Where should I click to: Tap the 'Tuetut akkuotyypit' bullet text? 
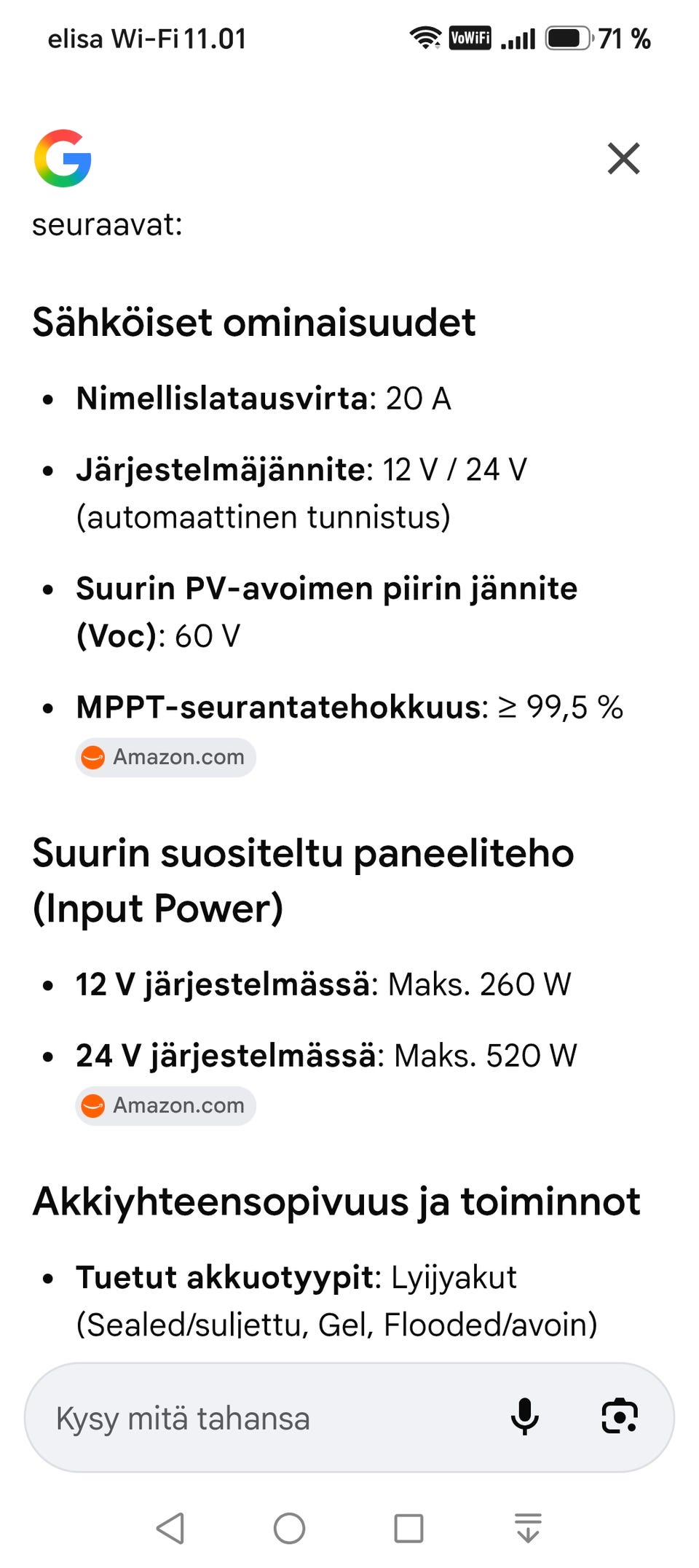(x=336, y=1301)
